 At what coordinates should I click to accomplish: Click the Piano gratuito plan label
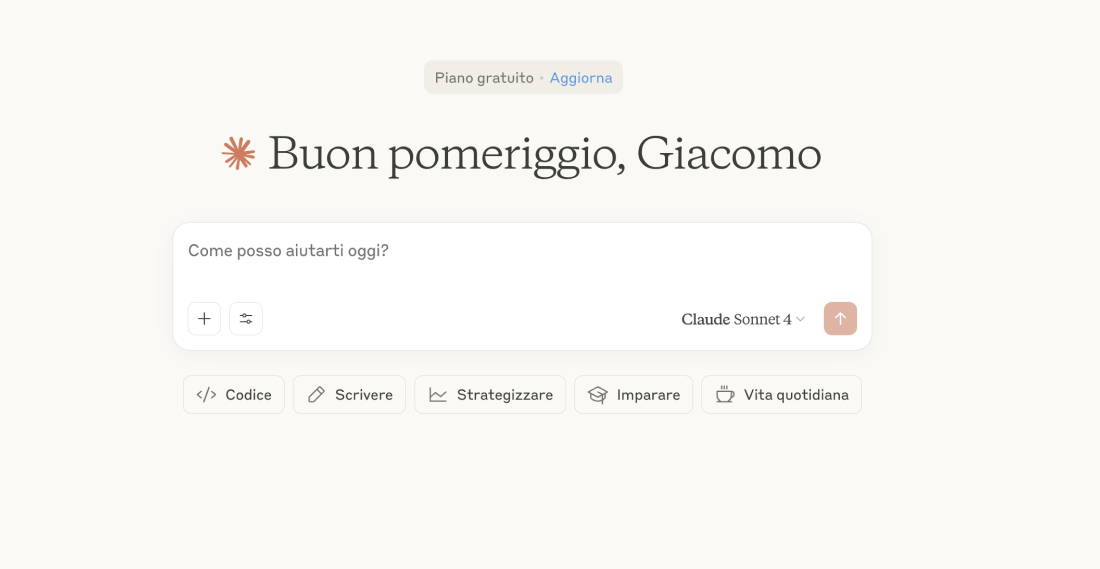point(484,78)
